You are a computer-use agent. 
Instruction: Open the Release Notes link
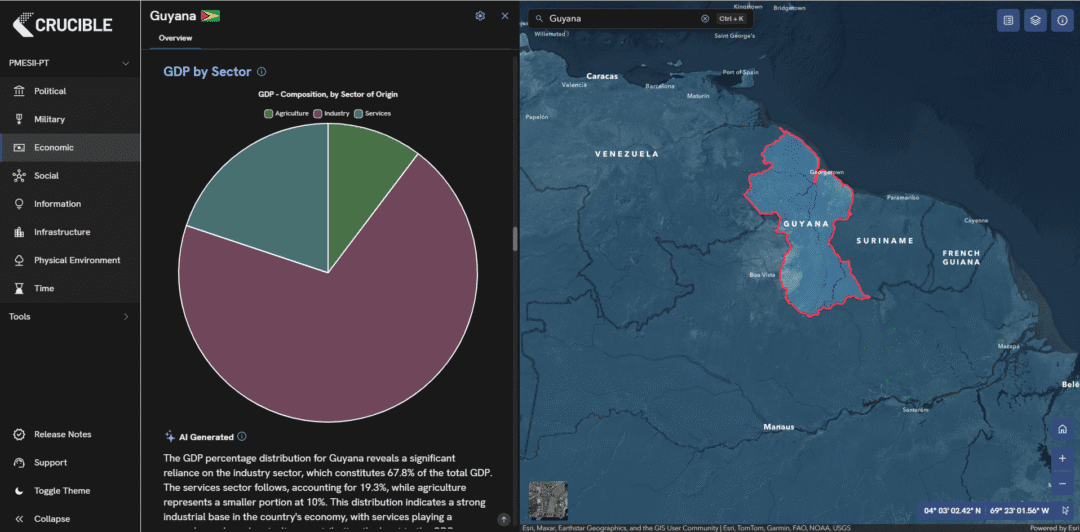[62, 434]
